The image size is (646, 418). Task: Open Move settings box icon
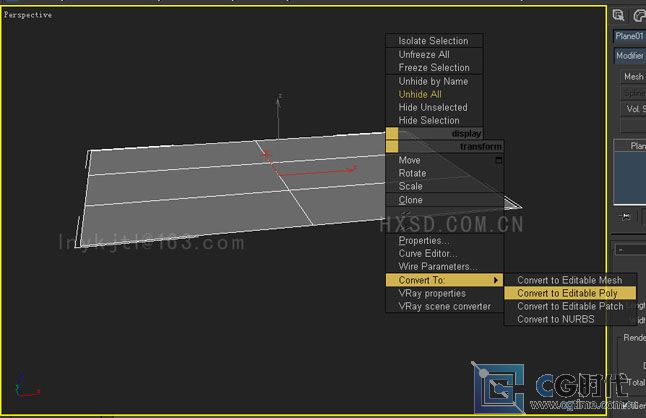[x=499, y=160]
